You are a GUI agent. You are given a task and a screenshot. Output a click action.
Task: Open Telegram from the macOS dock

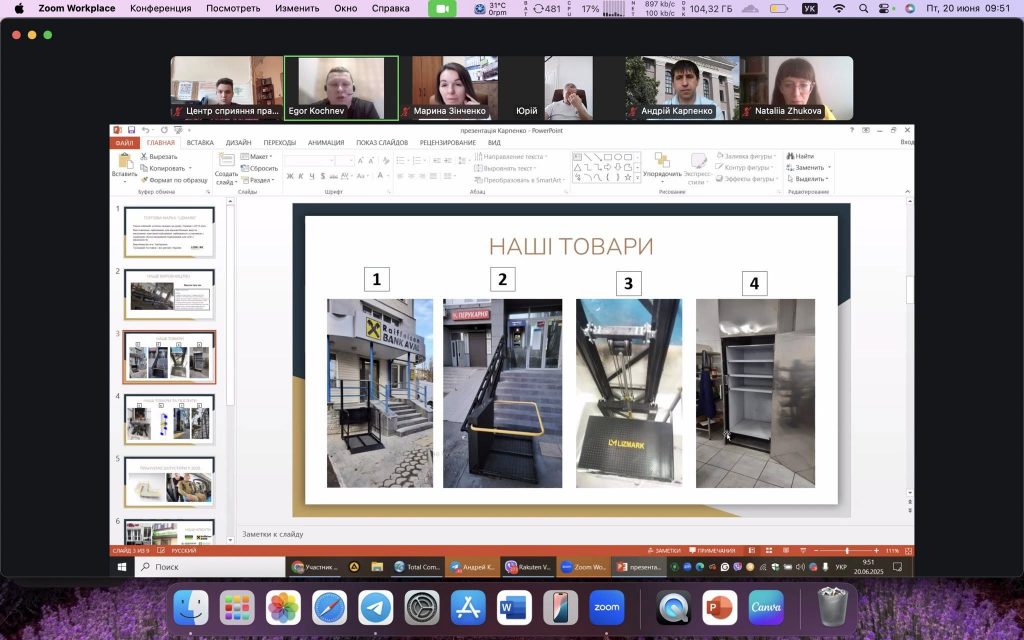tap(376, 607)
